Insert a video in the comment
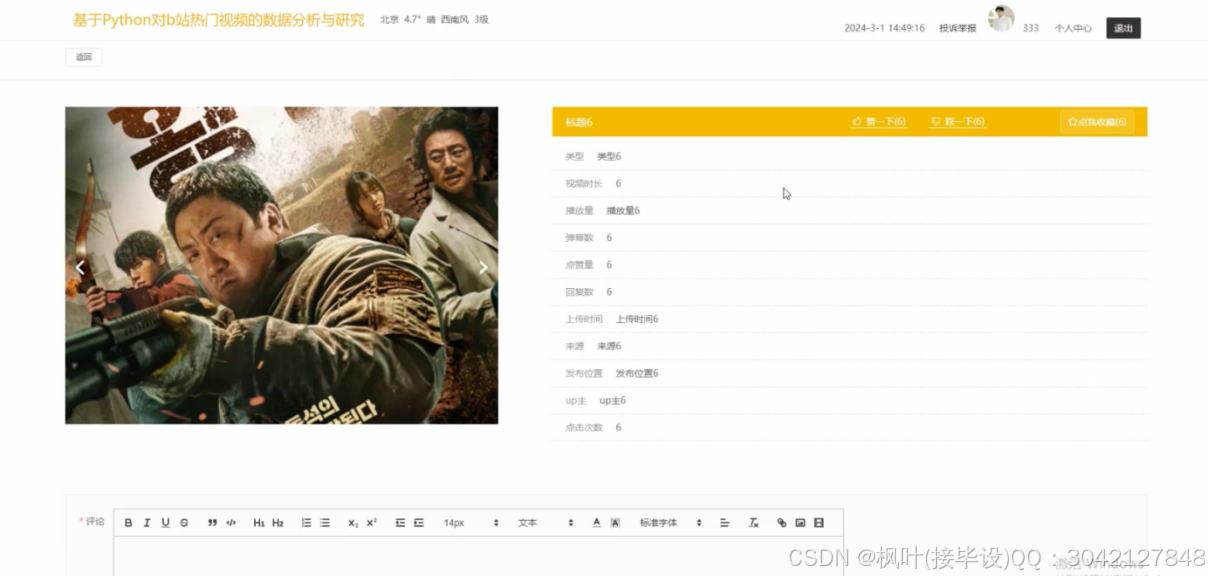Viewport: 1209px width, 577px height. point(819,523)
